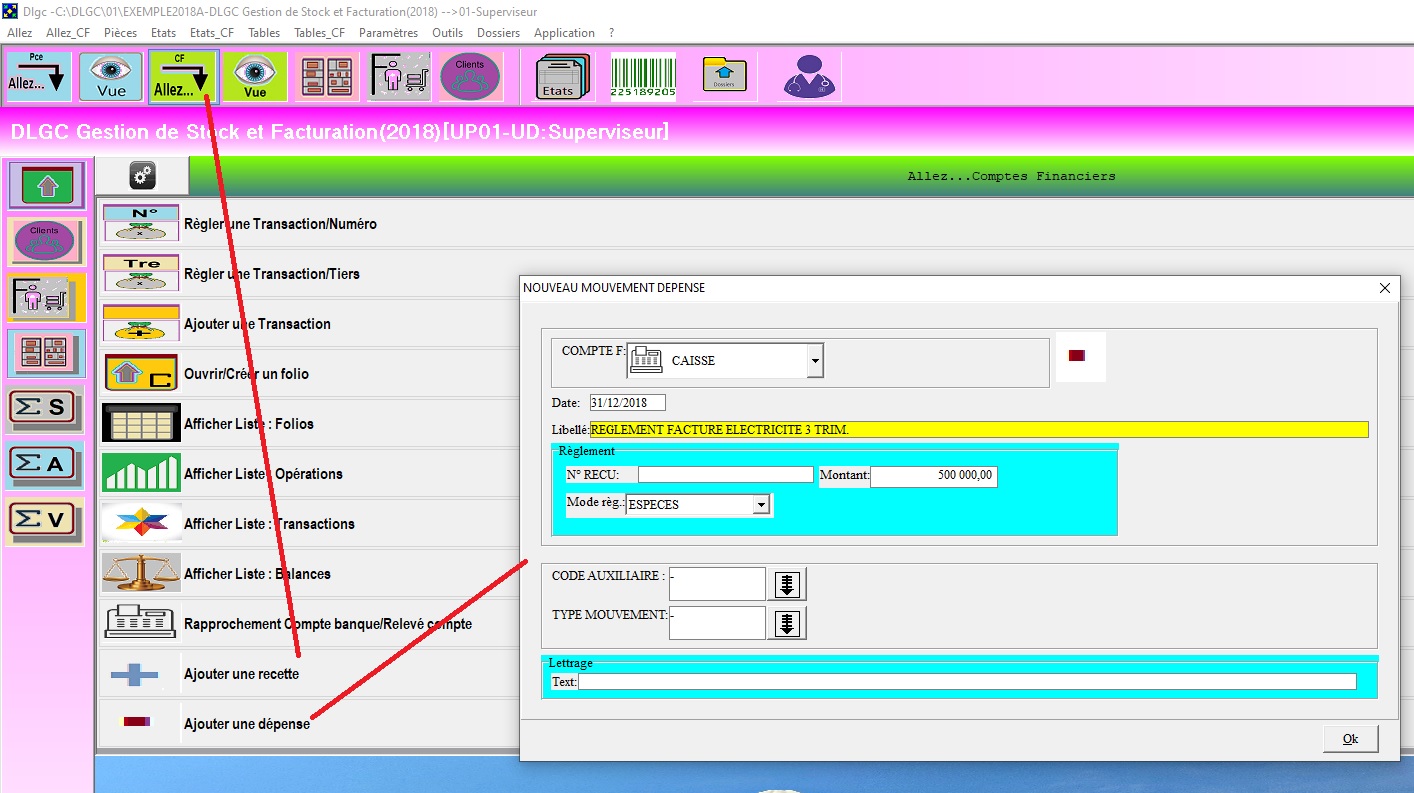Click the gear settings tab icon

coord(142,176)
